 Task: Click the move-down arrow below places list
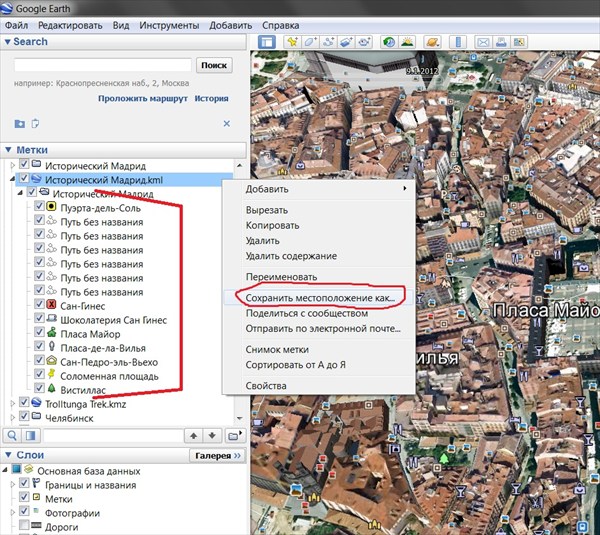[x=212, y=436]
